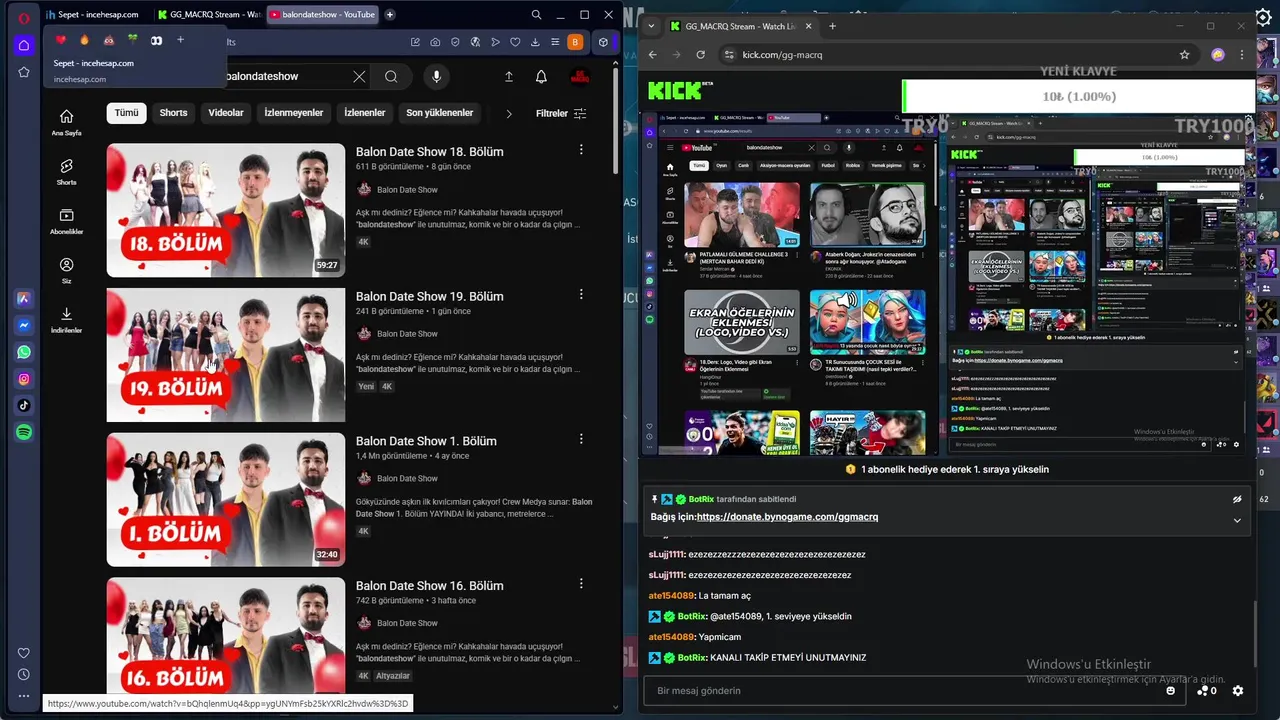Open WhatsApp in Opera sidebar
1280x720 pixels.
24,352
